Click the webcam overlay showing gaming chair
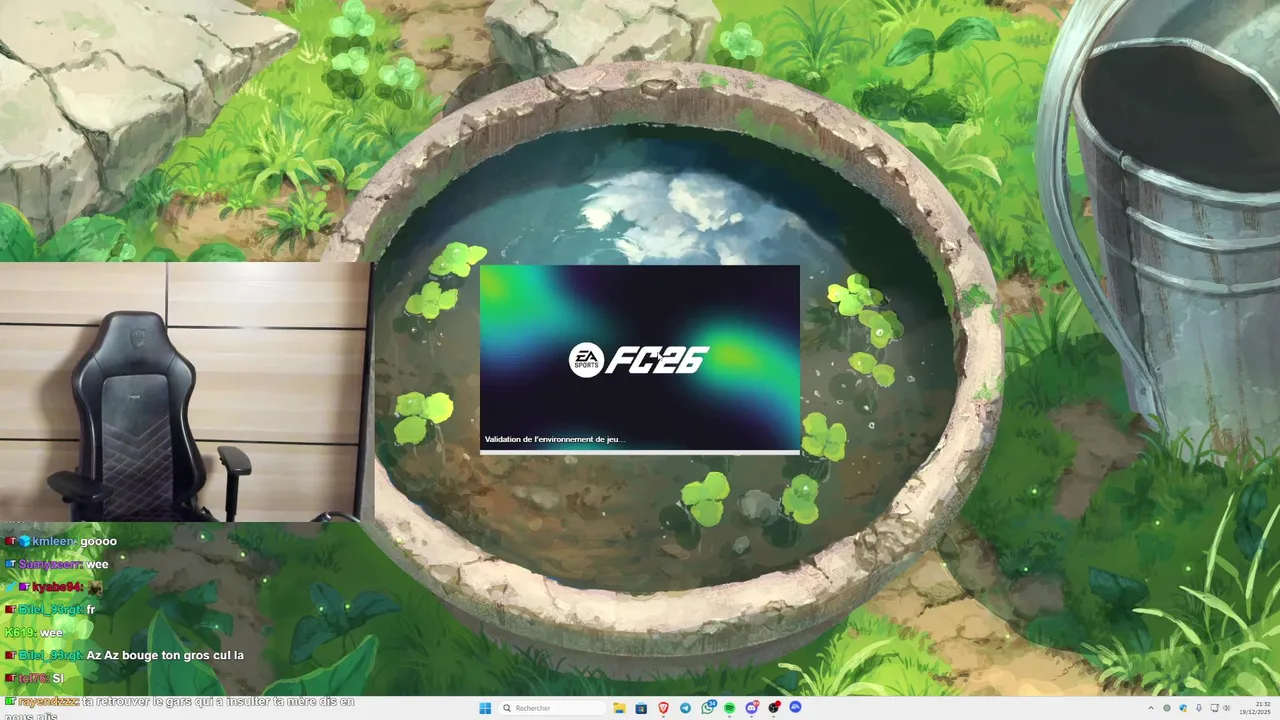This screenshot has height=720, width=1280. coord(186,392)
